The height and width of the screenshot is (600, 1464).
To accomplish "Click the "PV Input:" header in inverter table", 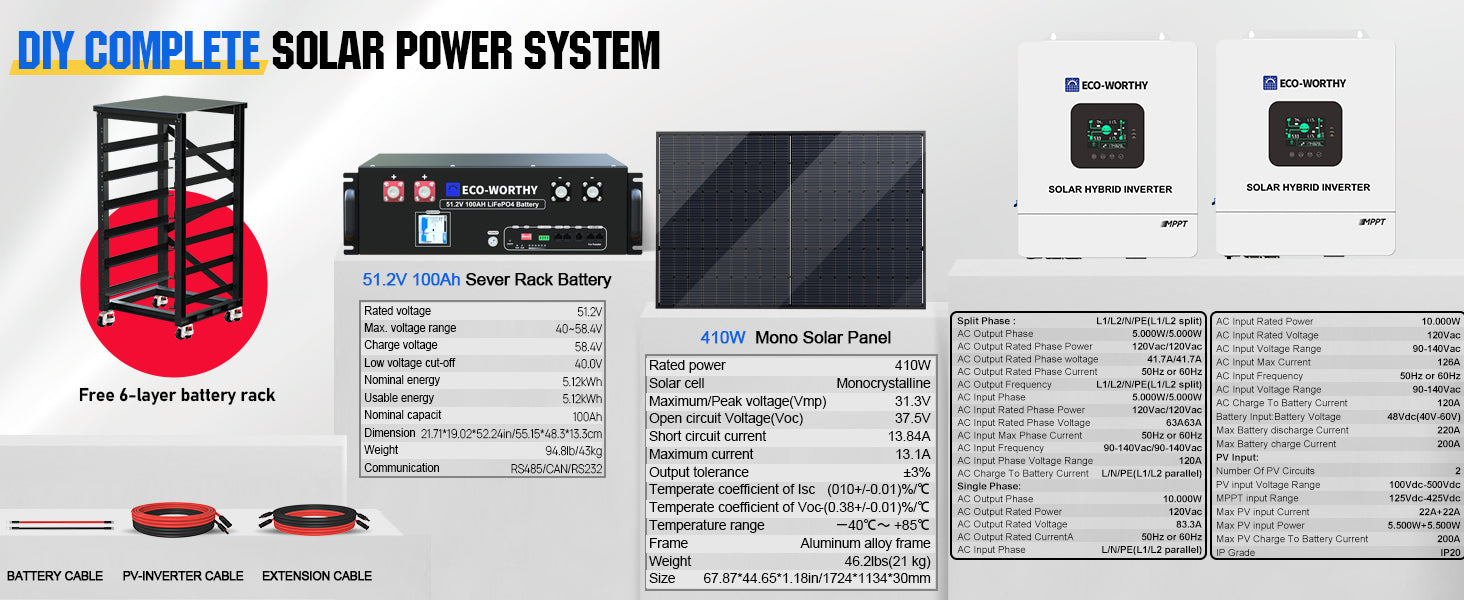I will [1239, 457].
